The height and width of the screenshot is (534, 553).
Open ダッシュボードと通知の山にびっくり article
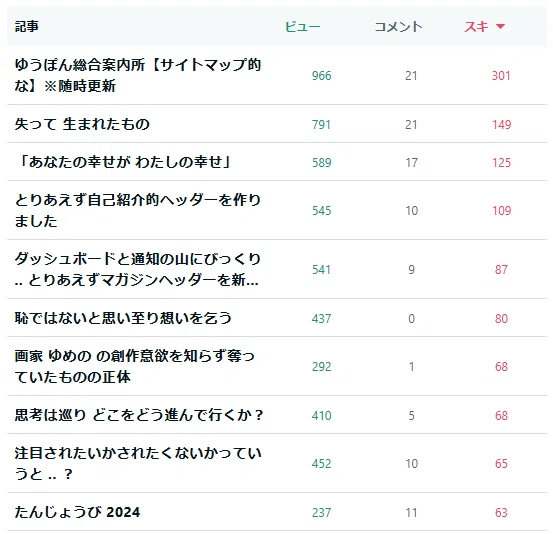pyautogui.click(x=138, y=269)
